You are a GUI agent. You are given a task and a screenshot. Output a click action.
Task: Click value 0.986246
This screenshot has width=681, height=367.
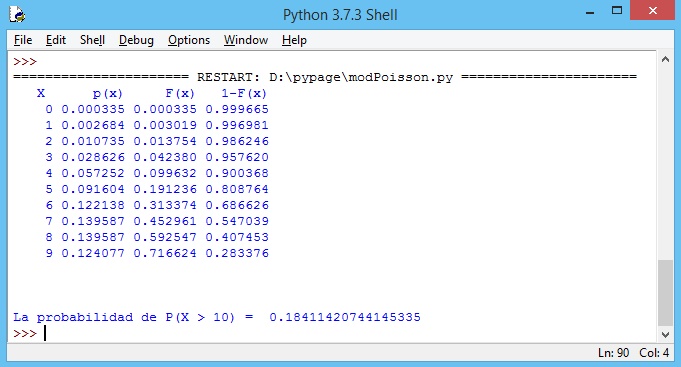(x=237, y=142)
